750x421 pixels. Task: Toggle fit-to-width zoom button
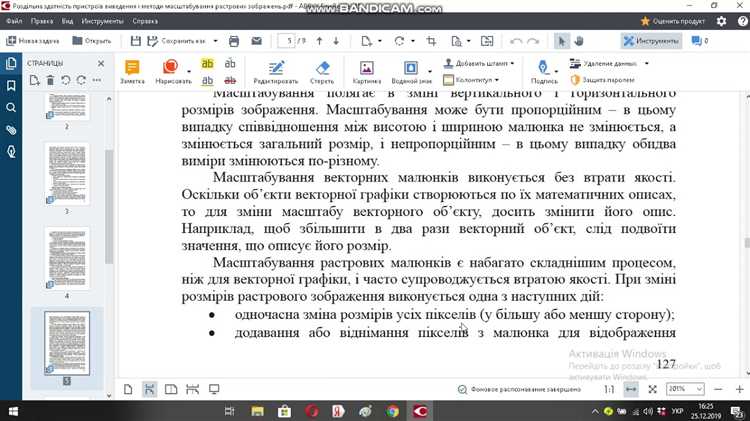coord(631,389)
